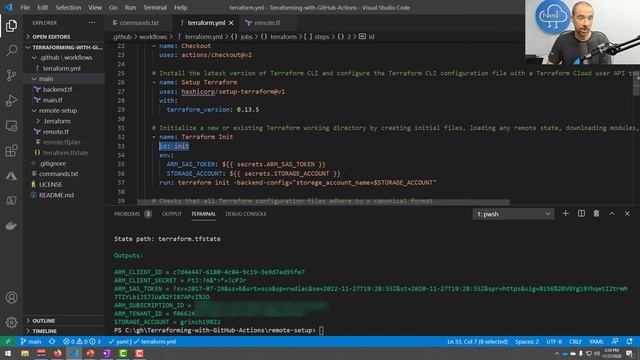
Task: Open the File menu
Action: (x=25, y=7)
